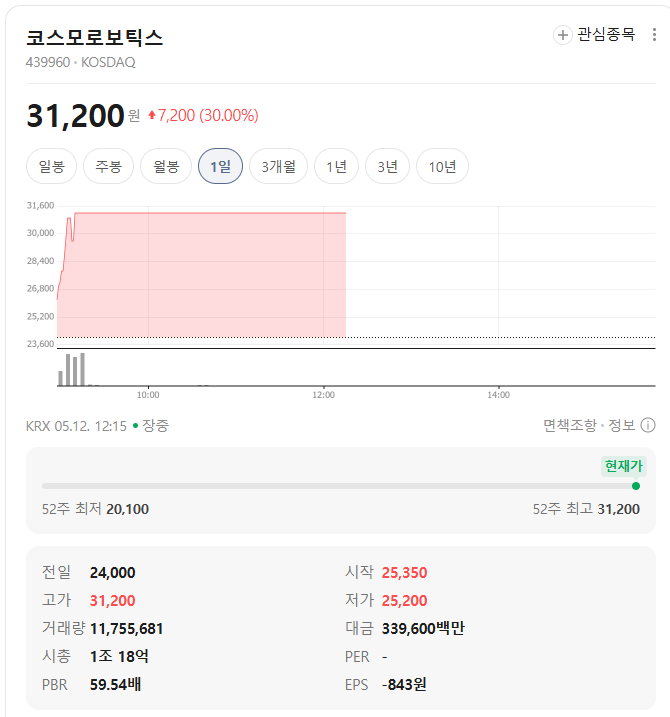Click the red intraday price chart area

click(201, 274)
